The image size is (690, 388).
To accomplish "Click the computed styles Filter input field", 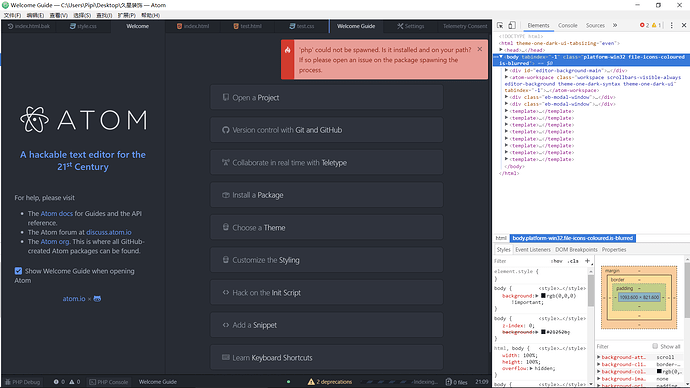I will (x=623, y=346).
